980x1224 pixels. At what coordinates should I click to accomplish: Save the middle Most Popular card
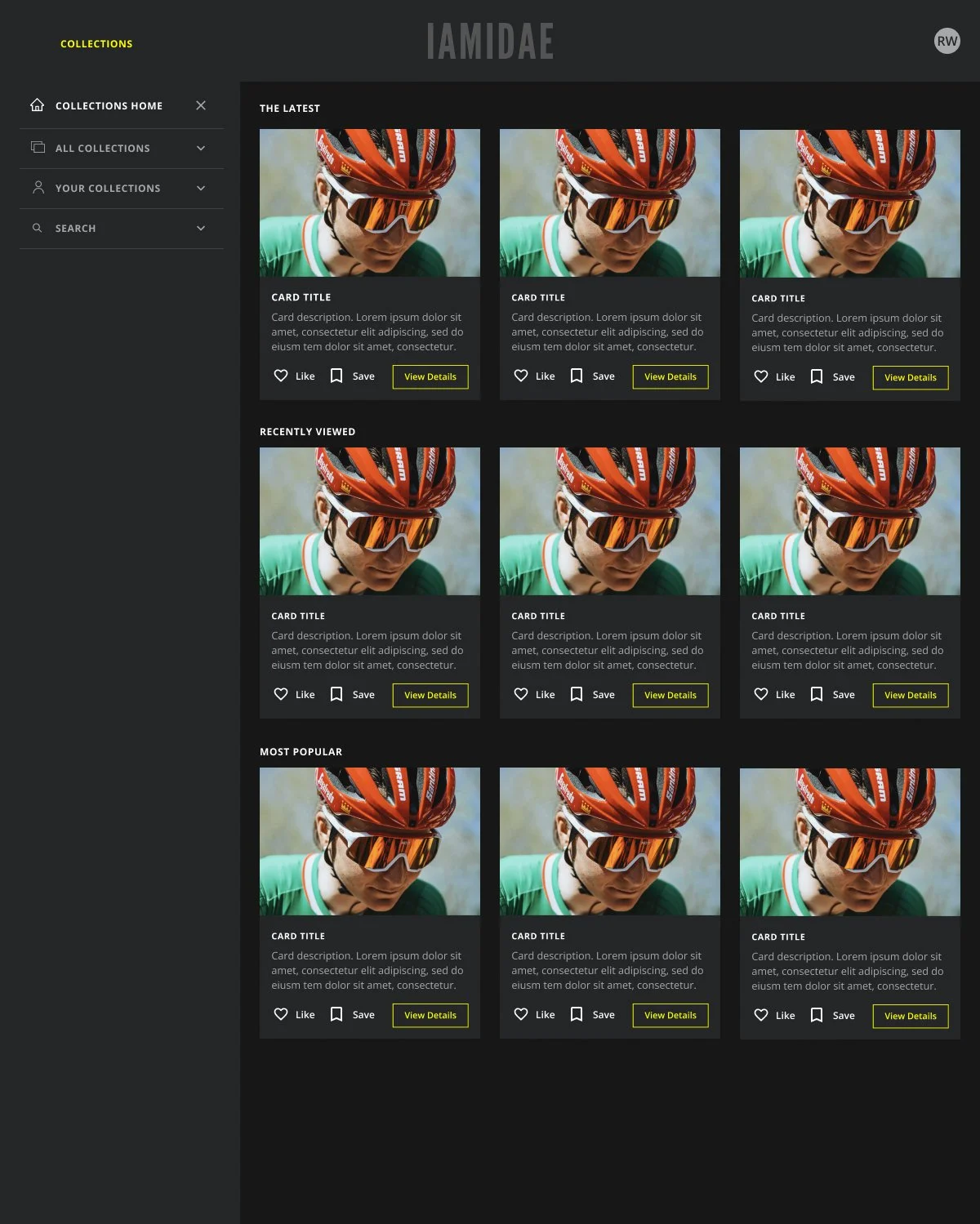click(x=592, y=1014)
